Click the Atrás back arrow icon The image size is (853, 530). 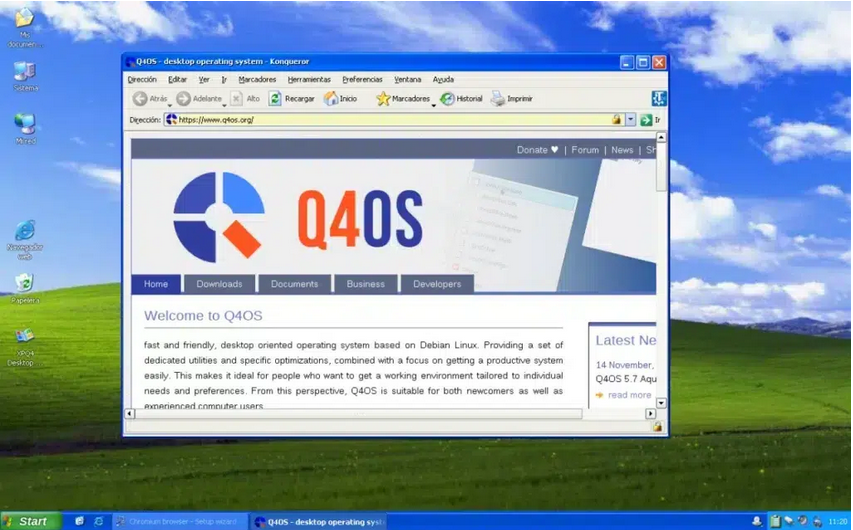point(140,98)
